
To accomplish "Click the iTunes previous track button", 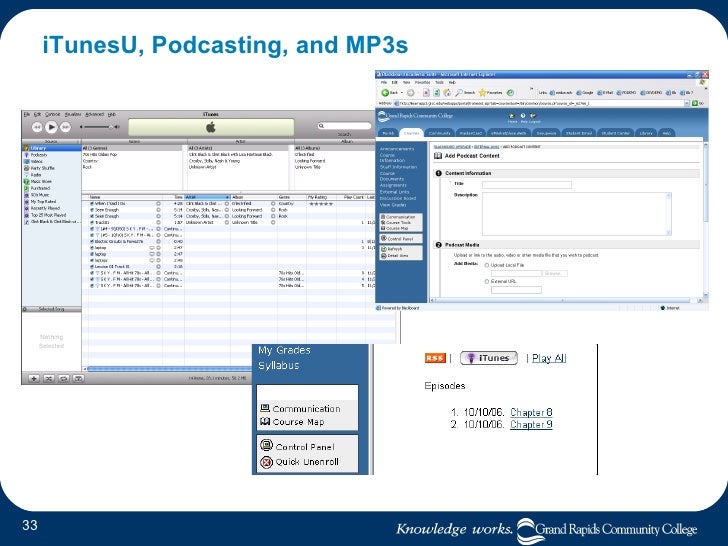I will pos(37,127).
